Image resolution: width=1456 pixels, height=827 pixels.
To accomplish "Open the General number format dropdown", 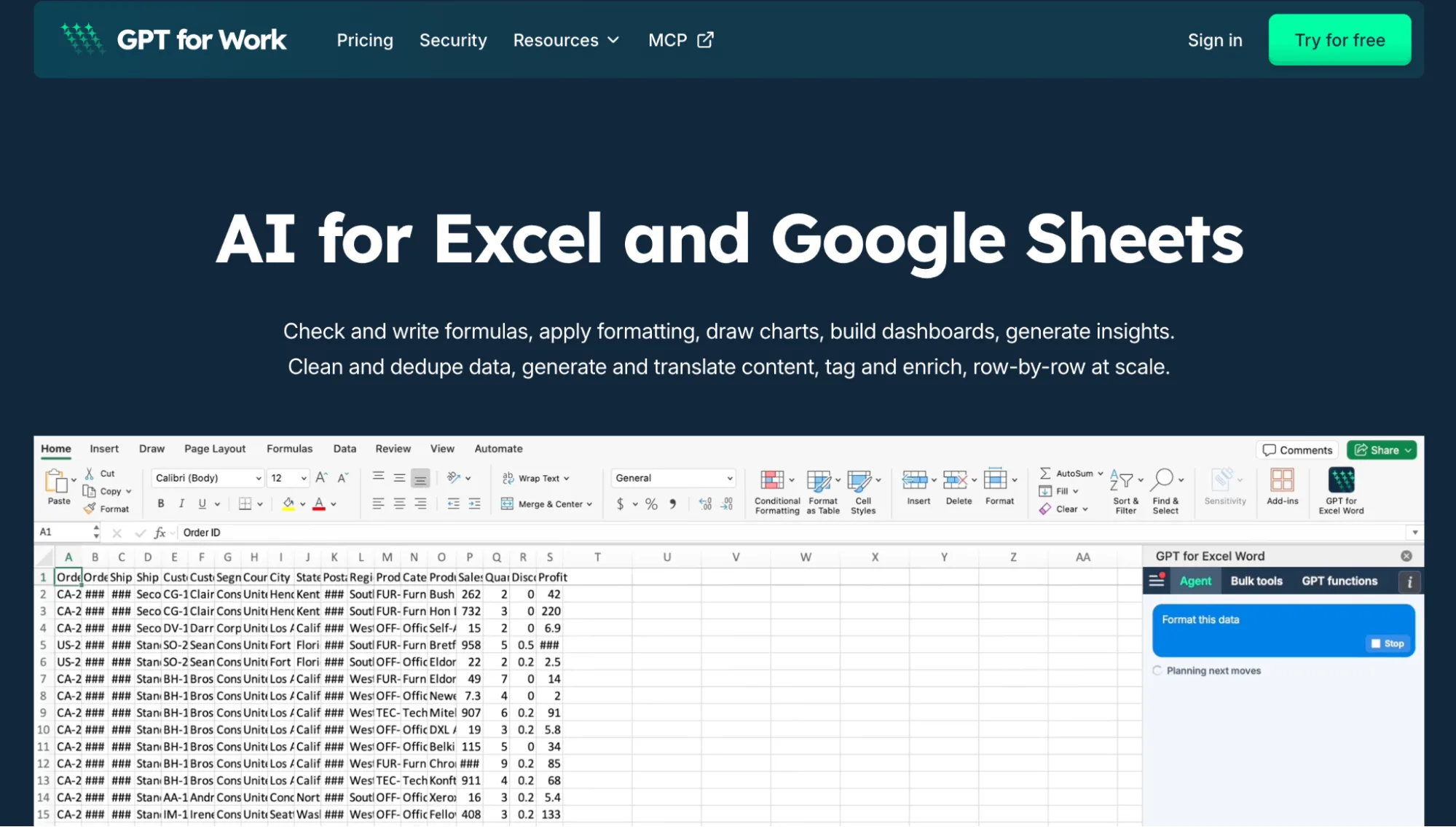I will point(673,478).
